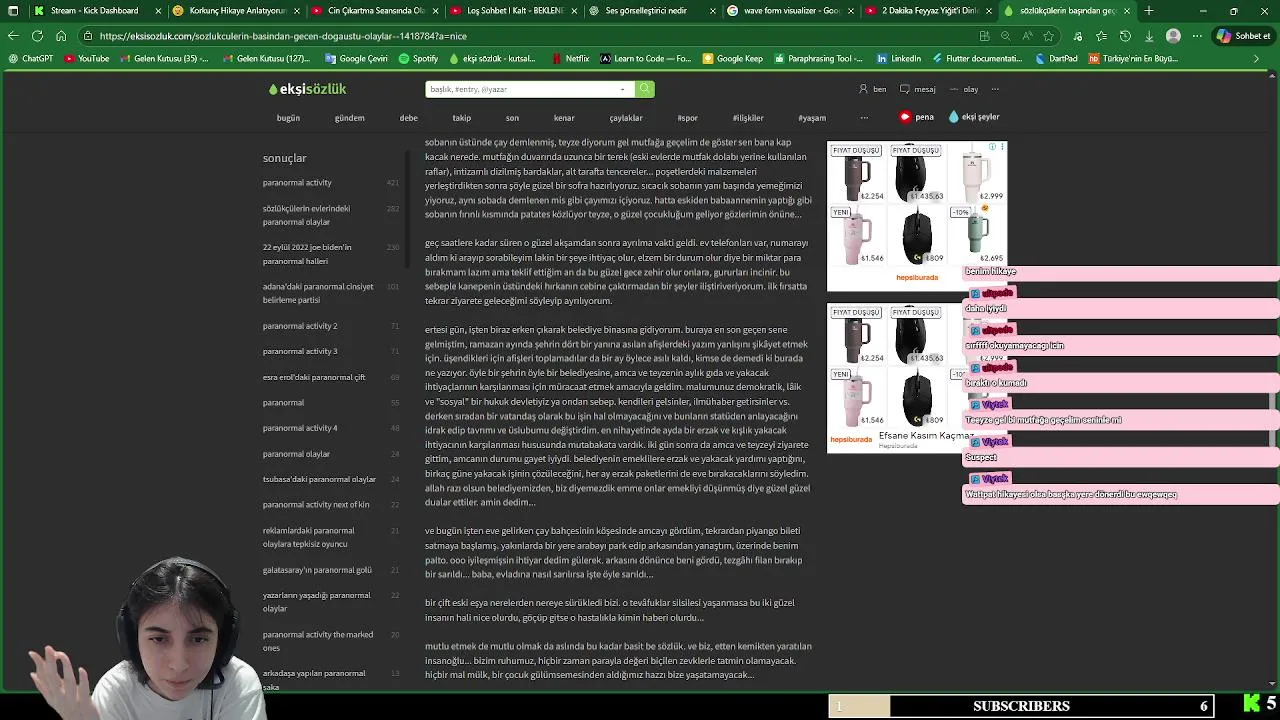The height and width of the screenshot is (720, 1280).
Task: Click the ekşi şeyler droplet icon
Action: [x=953, y=117]
